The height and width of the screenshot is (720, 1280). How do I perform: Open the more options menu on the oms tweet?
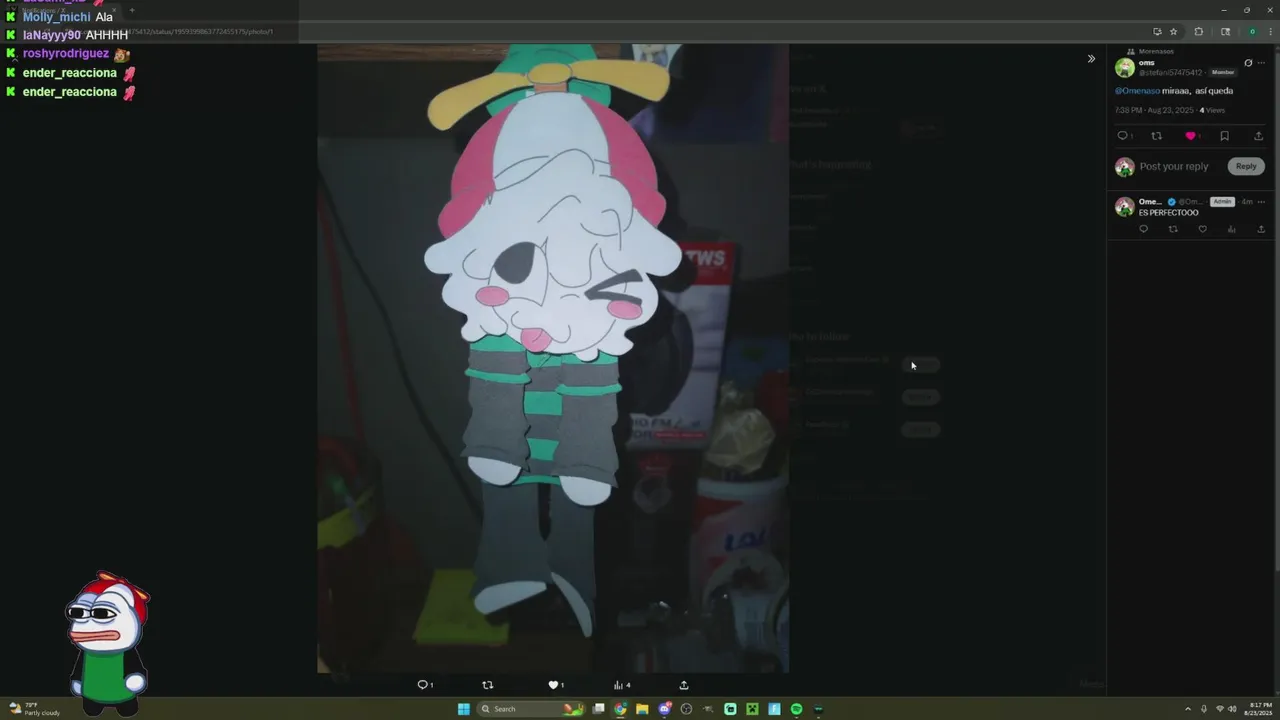pyautogui.click(x=1261, y=63)
